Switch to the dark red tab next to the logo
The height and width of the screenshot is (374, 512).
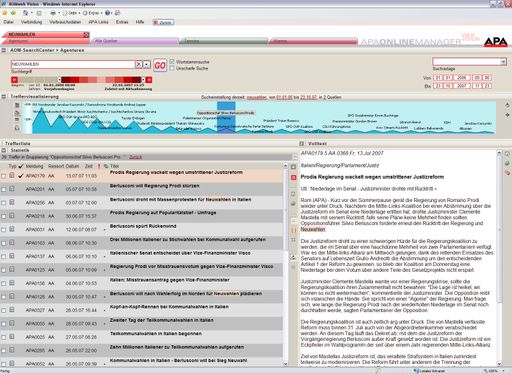click(313, 41)
